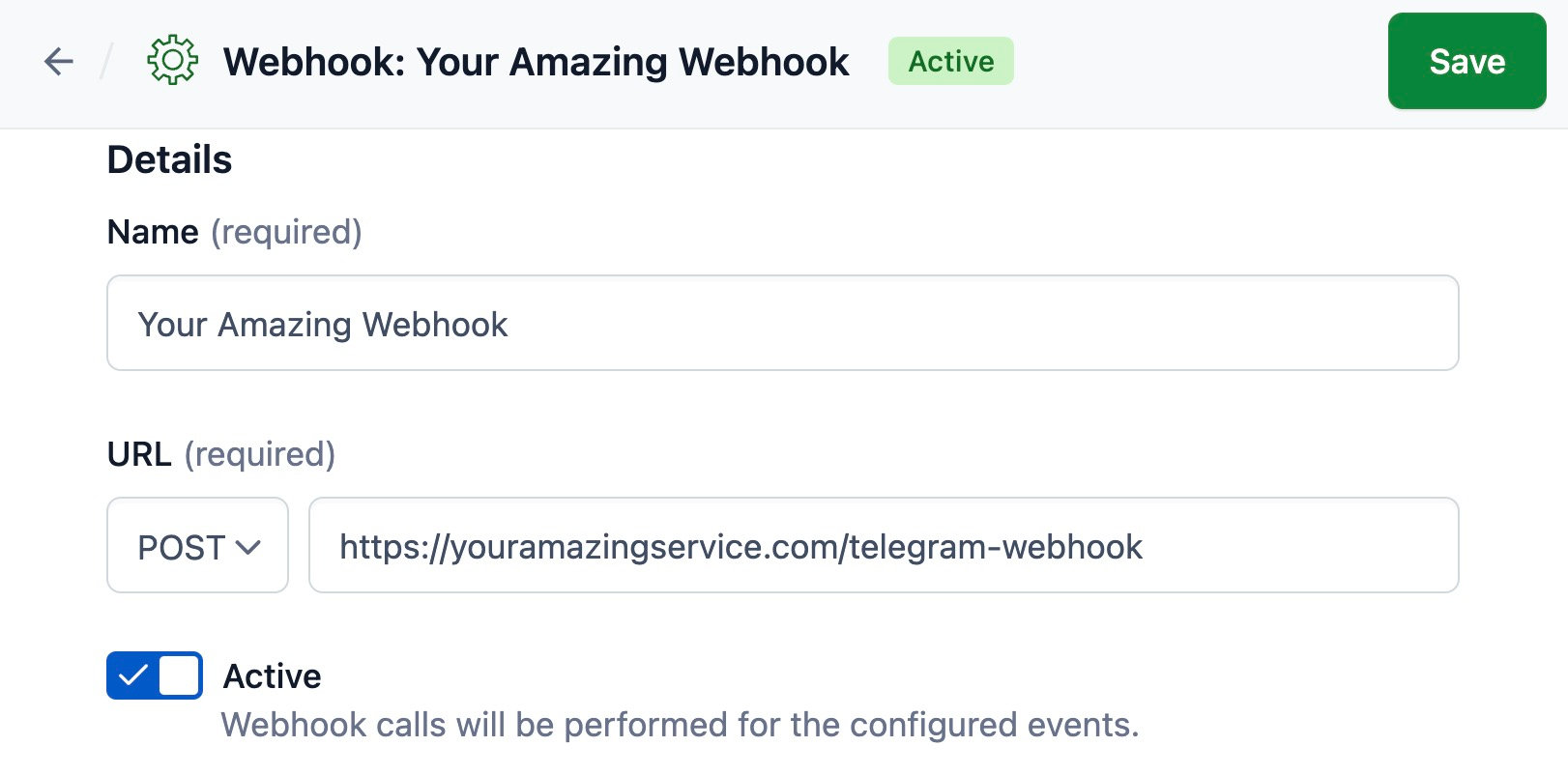
Task: Focus the Name field containing Your Amazing Webhook
Action: click(783, 323)
